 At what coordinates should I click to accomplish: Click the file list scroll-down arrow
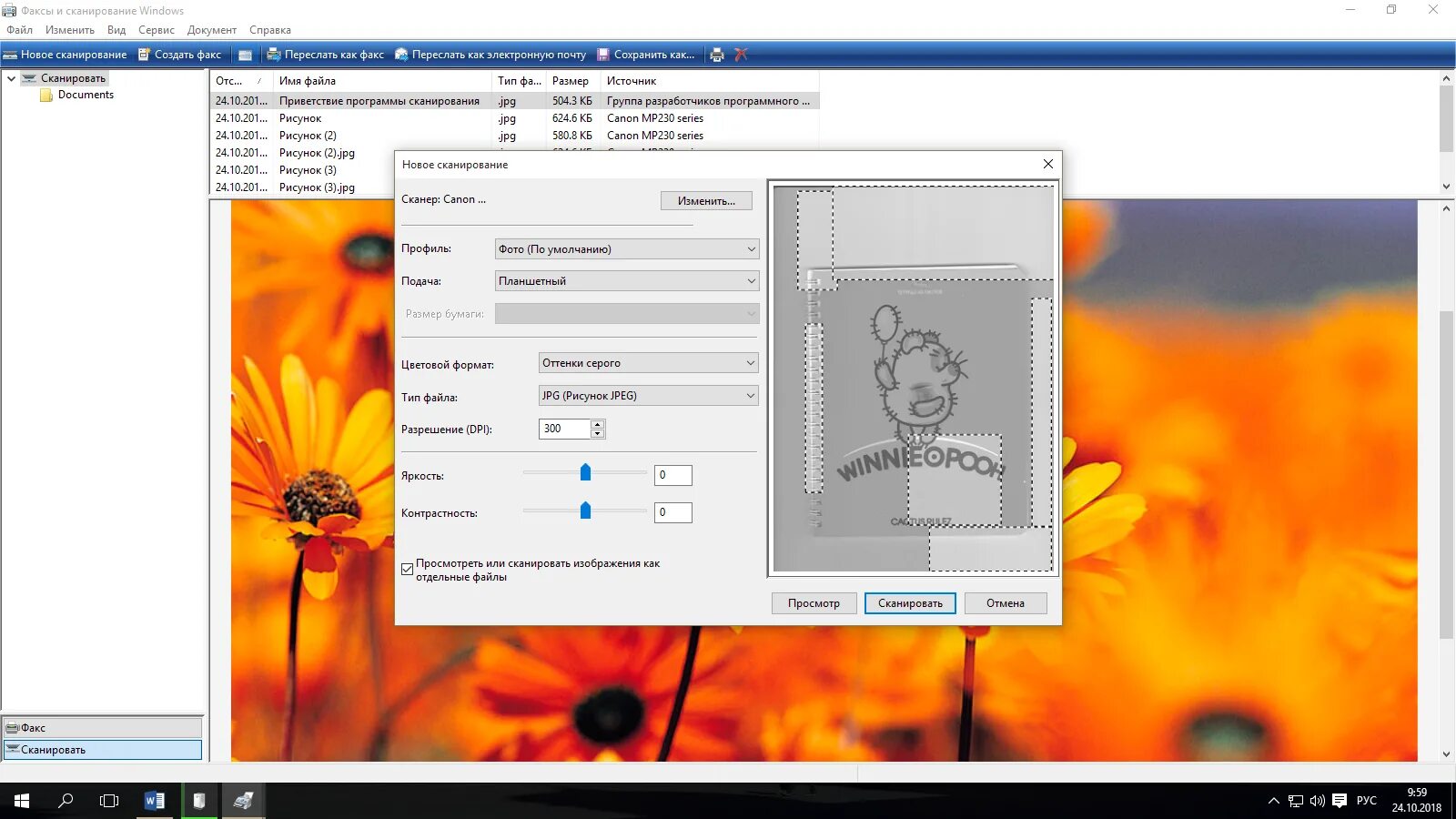[1446, 187]
